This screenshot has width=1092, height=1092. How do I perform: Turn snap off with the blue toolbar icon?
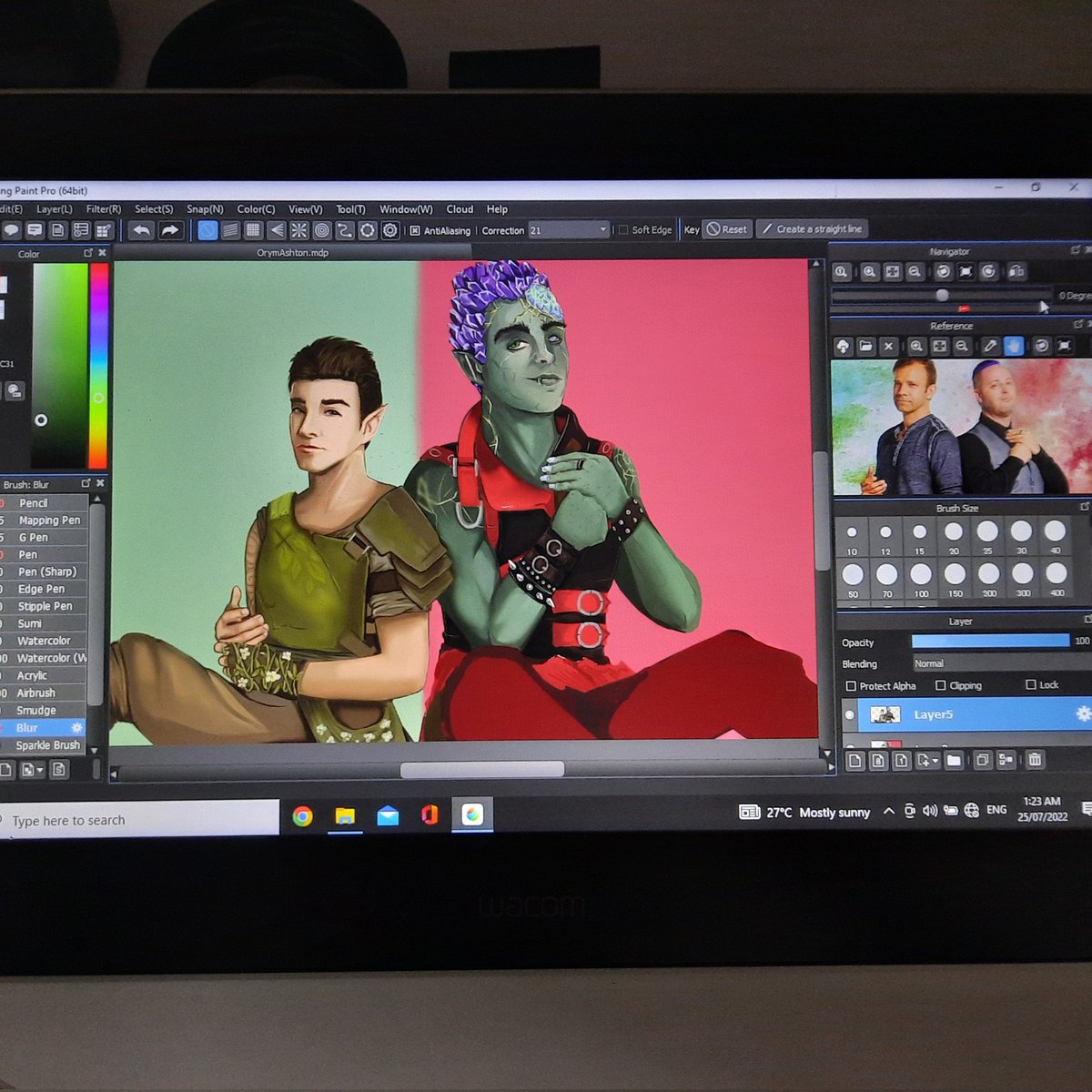(x=207, y=230)
